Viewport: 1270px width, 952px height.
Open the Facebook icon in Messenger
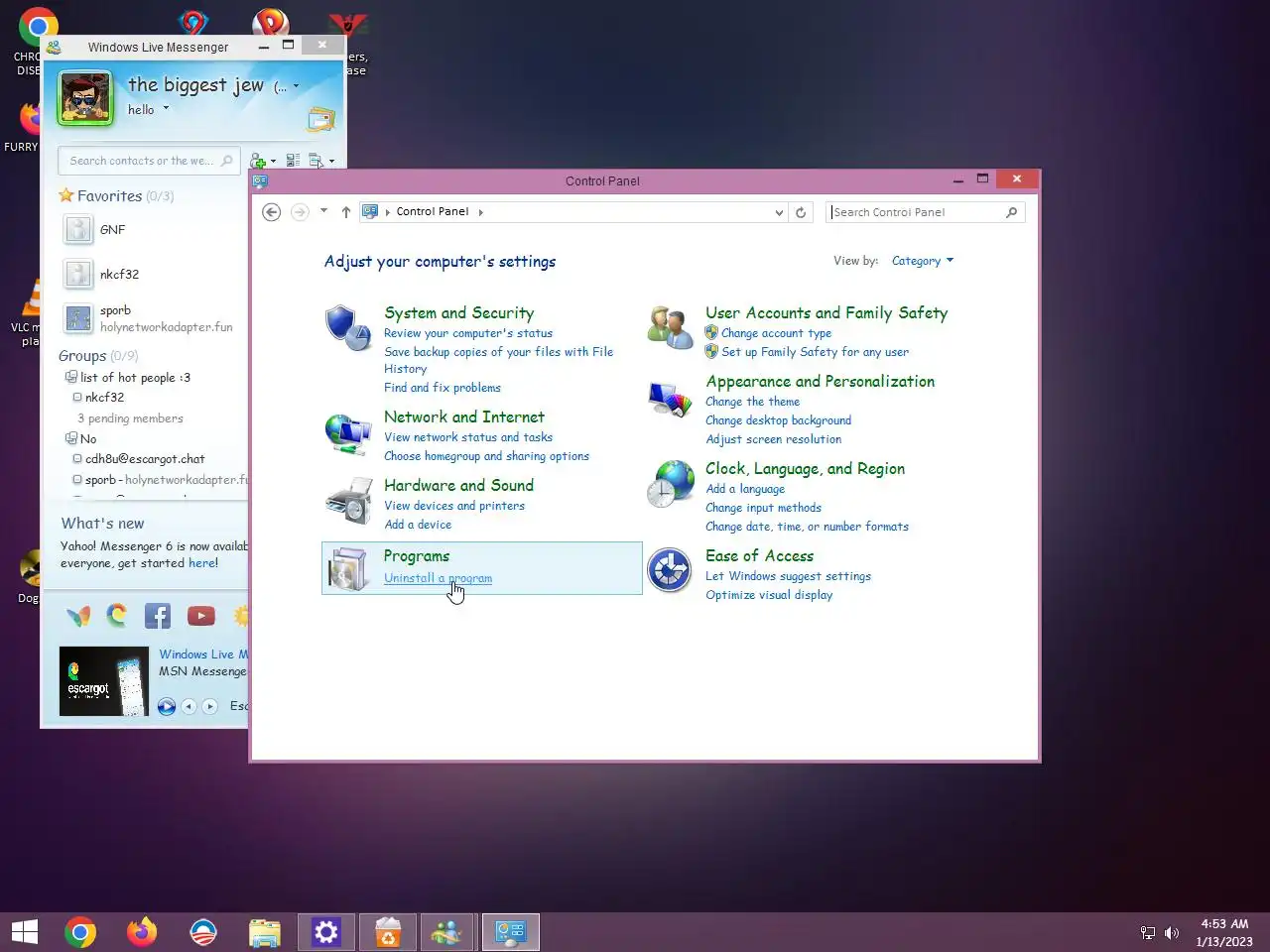[158, 616]
